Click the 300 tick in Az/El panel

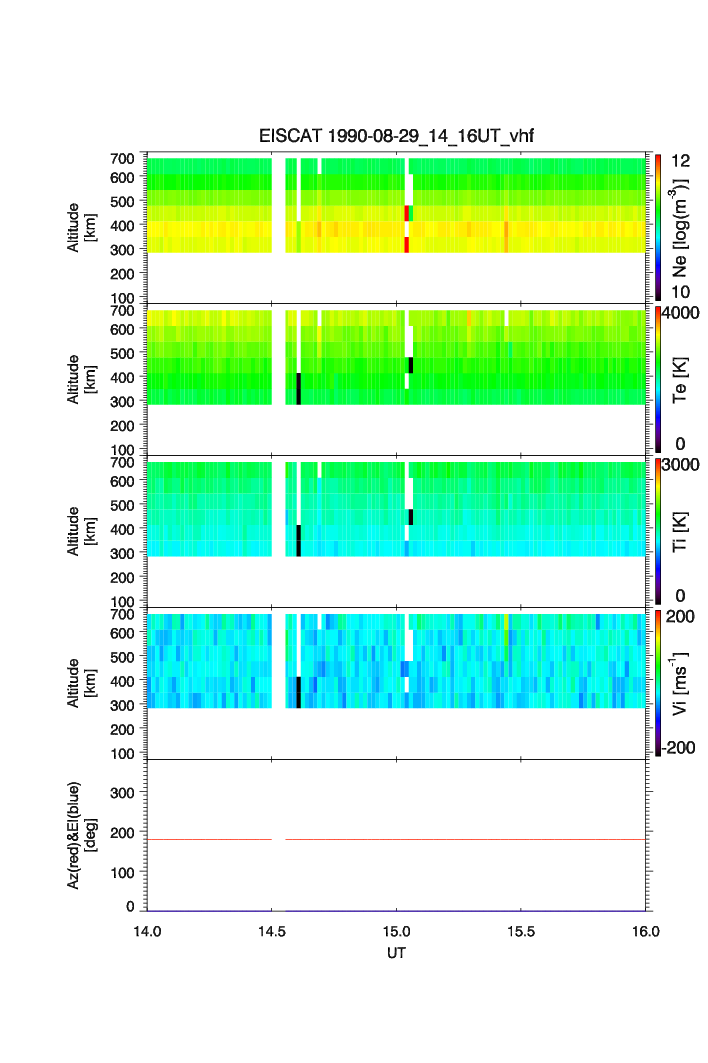123,793
